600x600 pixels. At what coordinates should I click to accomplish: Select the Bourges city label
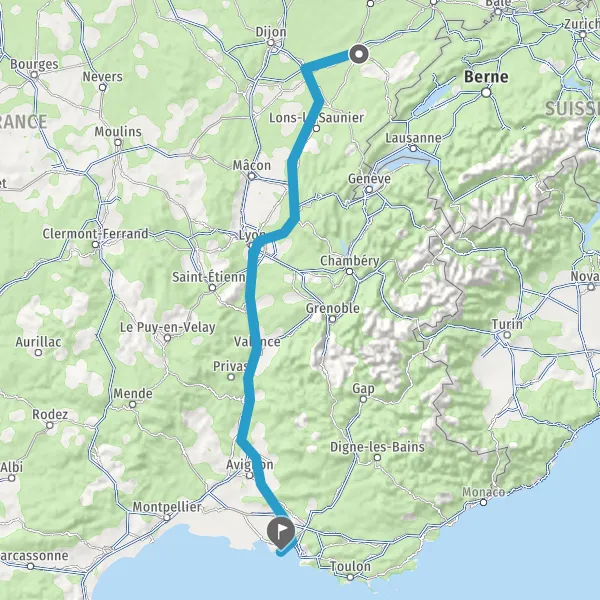[x=34, y=64]
